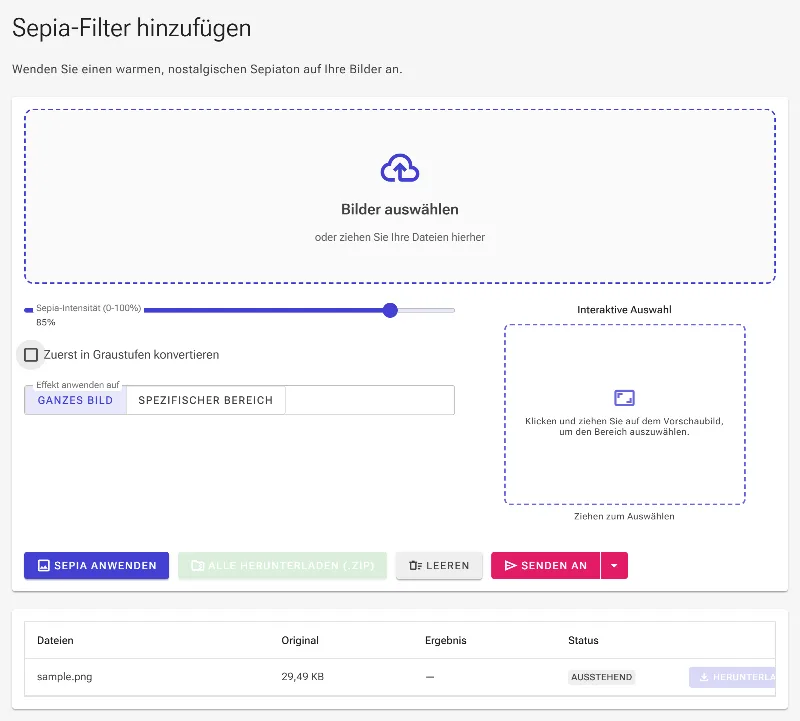Image resolution: width=800 pixels, height=721 pixels.
Task: Click the 'Ausstehend' status badge
Action: [602, 677]
